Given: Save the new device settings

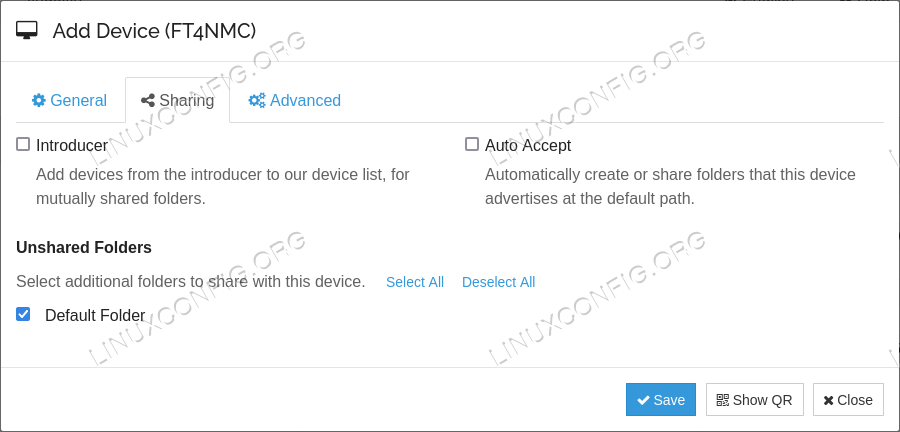Looking at the screenshot, I should pos(661,399).
